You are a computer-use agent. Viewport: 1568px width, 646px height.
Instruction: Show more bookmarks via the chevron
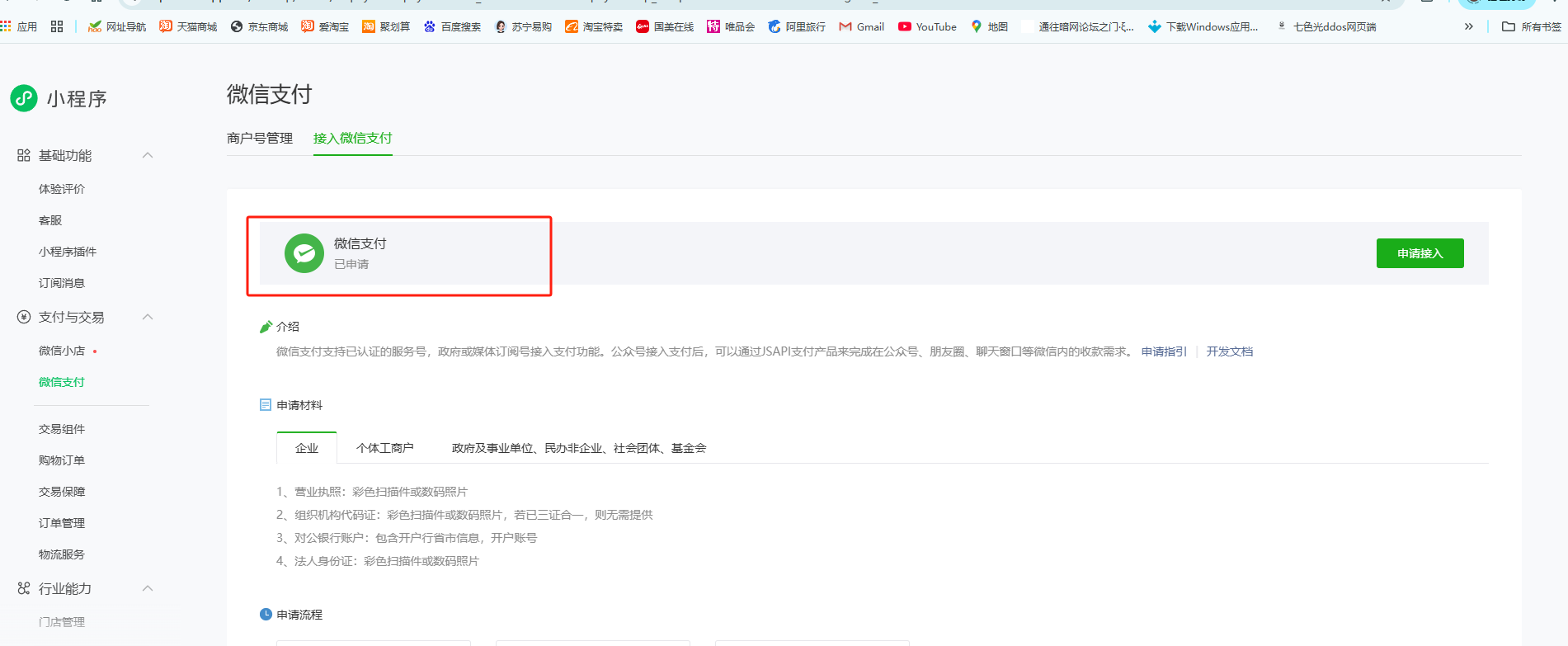pos(1468,26)
